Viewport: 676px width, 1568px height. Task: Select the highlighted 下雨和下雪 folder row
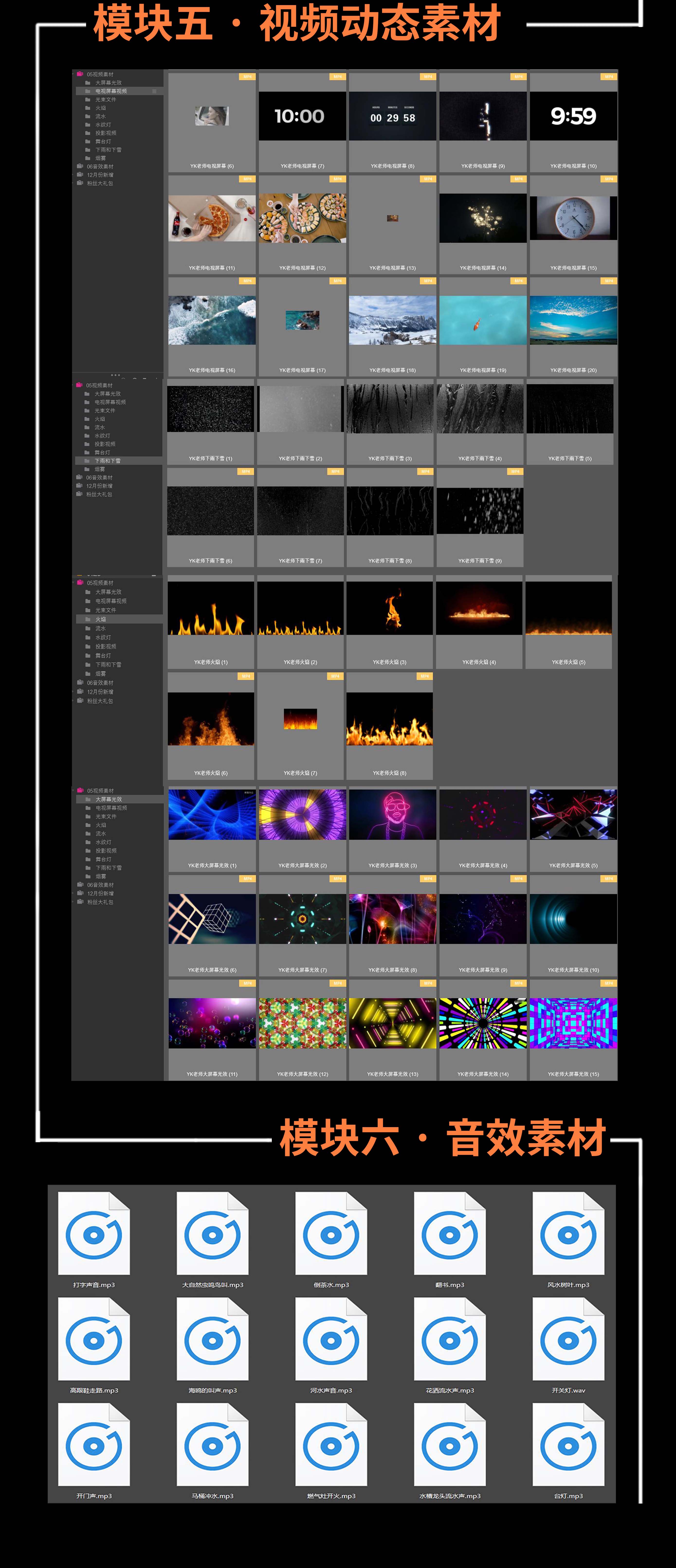point(119,461)
